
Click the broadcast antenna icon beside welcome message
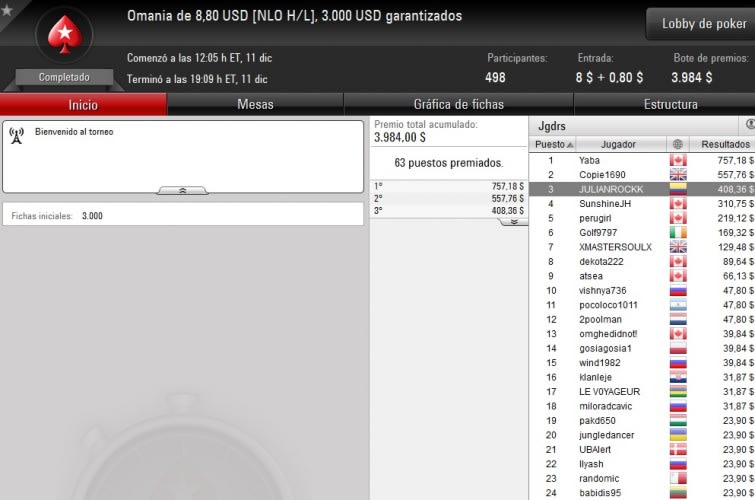(x=17, y=136)
